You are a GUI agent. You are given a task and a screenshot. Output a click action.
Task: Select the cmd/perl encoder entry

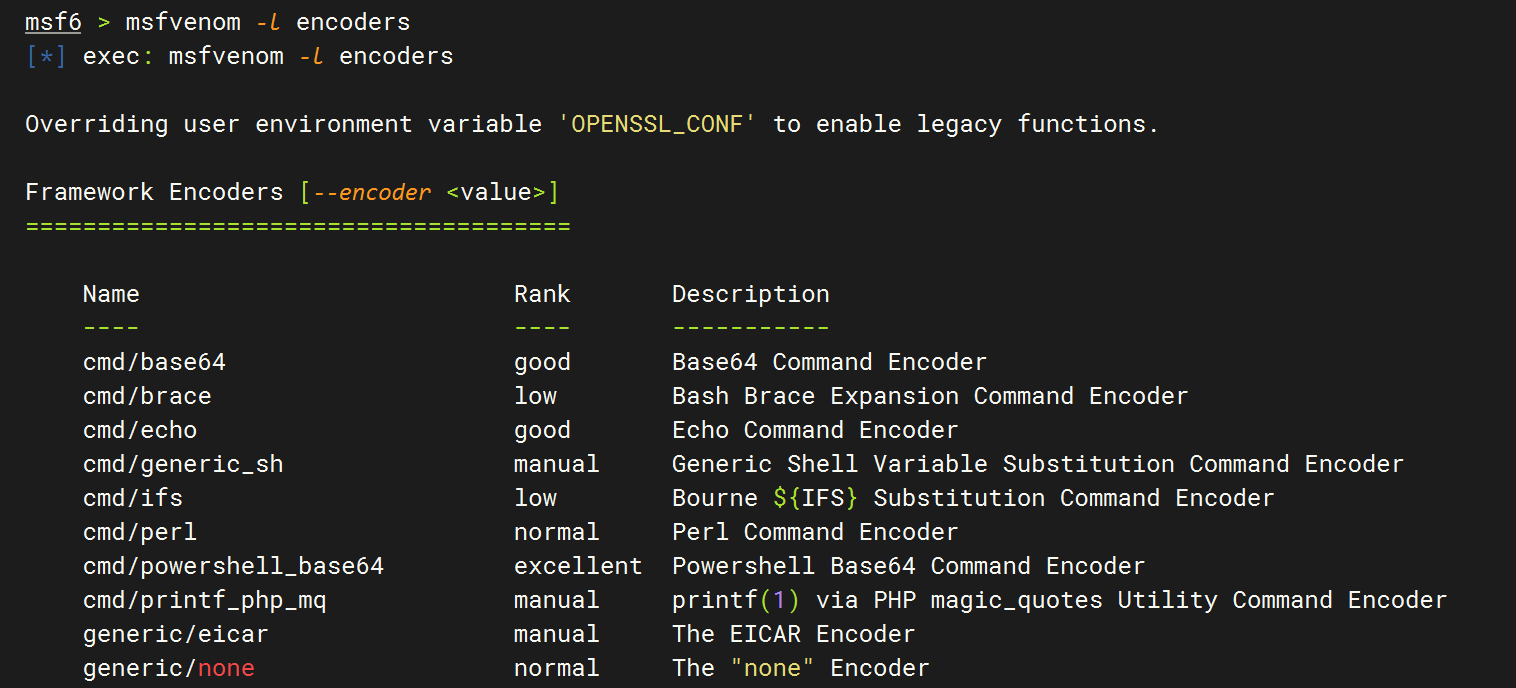click(140, 532)
